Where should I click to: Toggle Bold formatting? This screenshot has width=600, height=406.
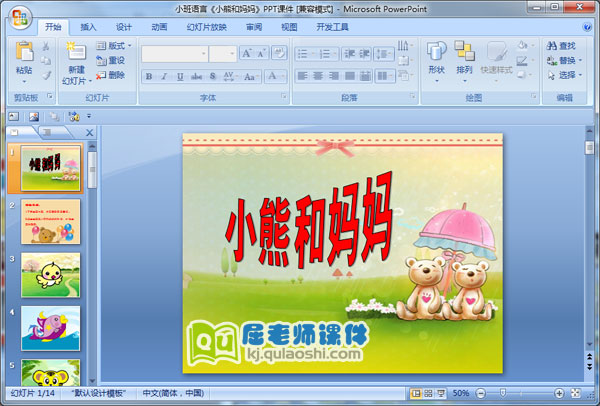(x=149, y=76)
